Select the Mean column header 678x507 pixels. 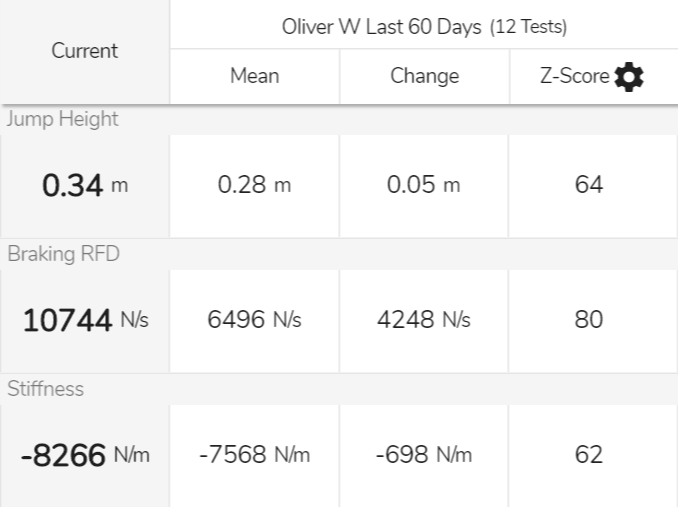coord(255,76)
